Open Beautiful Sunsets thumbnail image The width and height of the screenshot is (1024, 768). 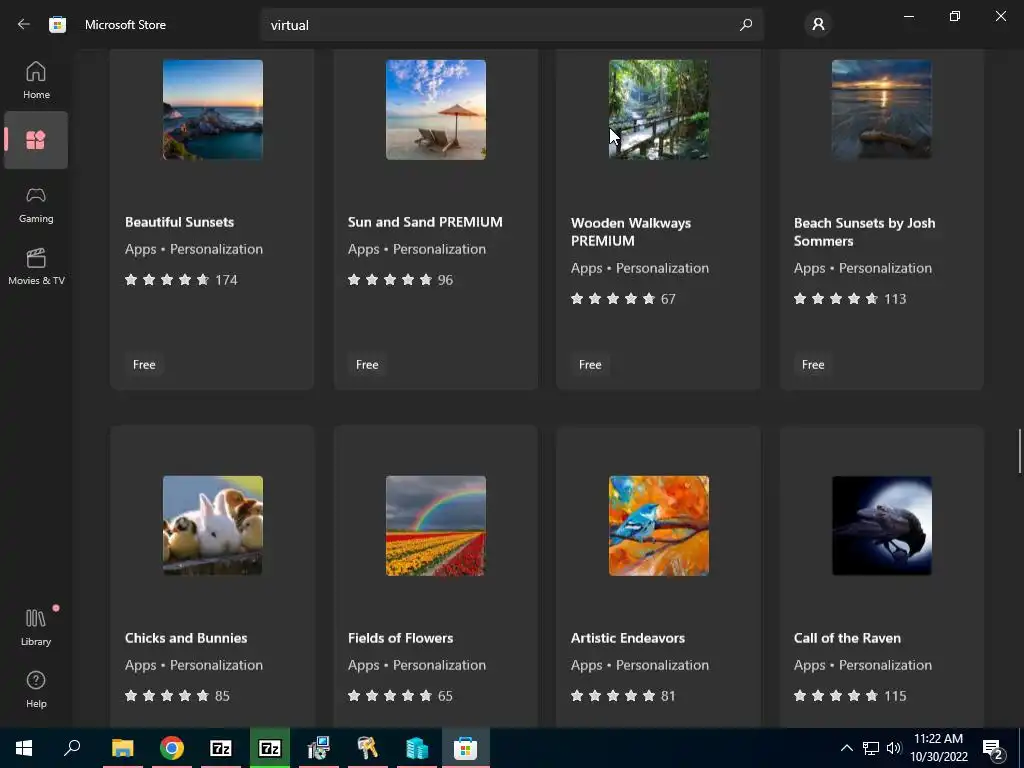pos(213,110)
